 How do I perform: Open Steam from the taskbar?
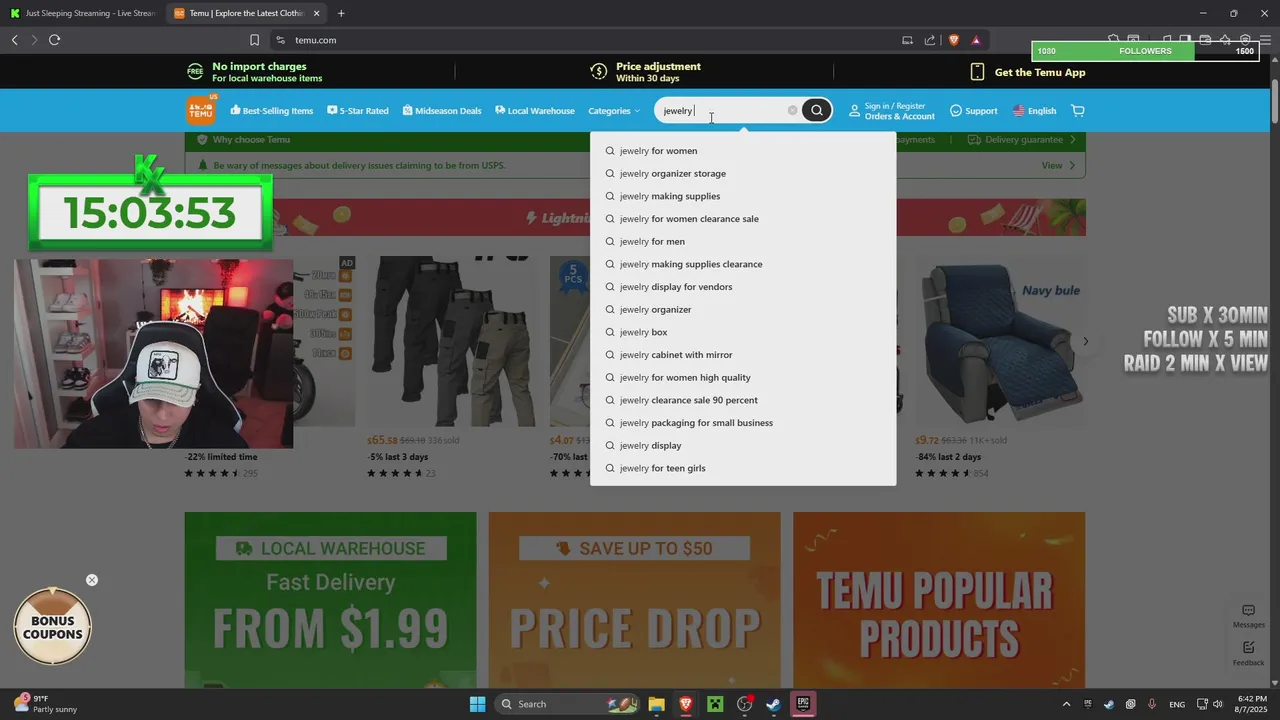pyautogui.click(x=773, y=704)
